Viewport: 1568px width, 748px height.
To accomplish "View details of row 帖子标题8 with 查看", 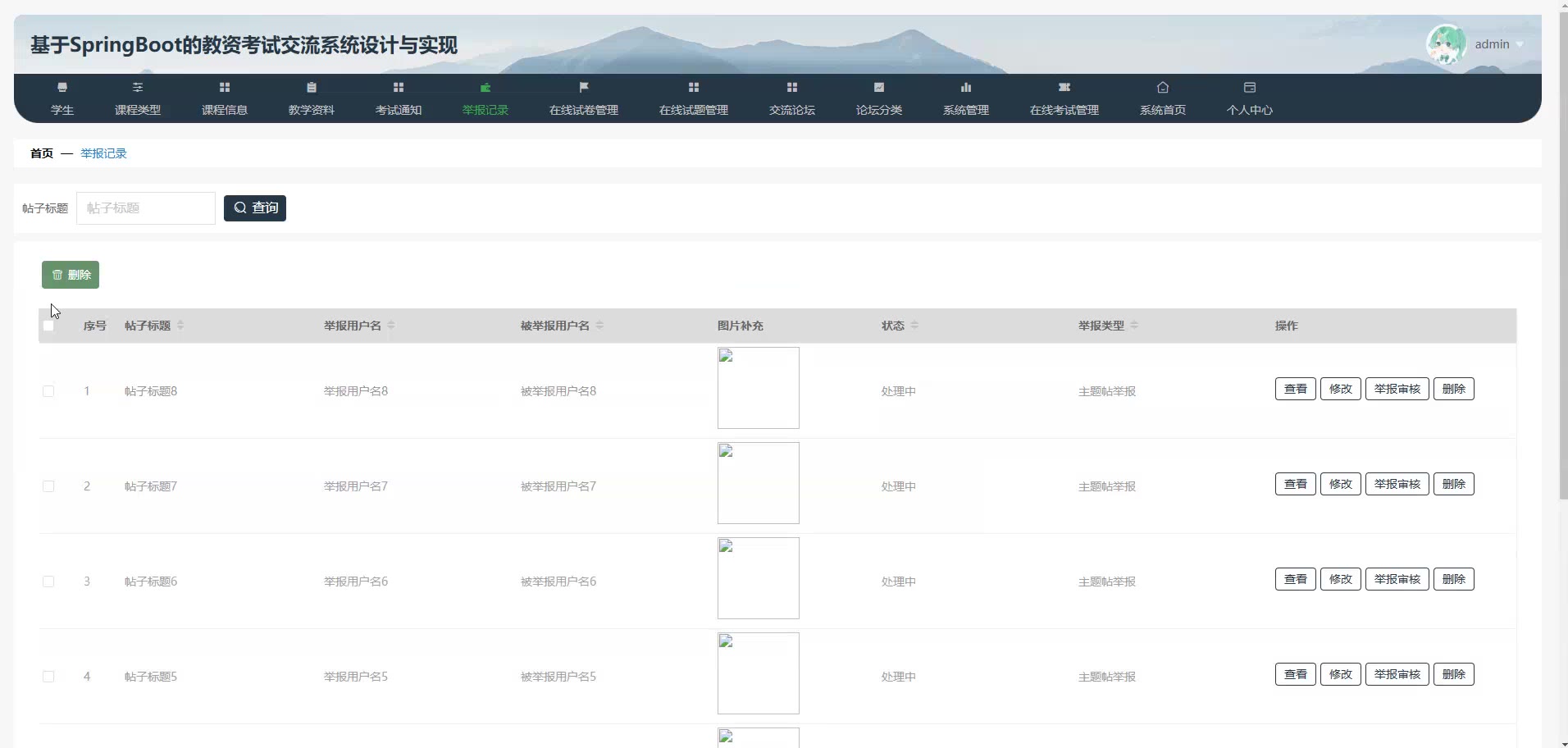I will pyautogui.click(x=1296, y=389).
